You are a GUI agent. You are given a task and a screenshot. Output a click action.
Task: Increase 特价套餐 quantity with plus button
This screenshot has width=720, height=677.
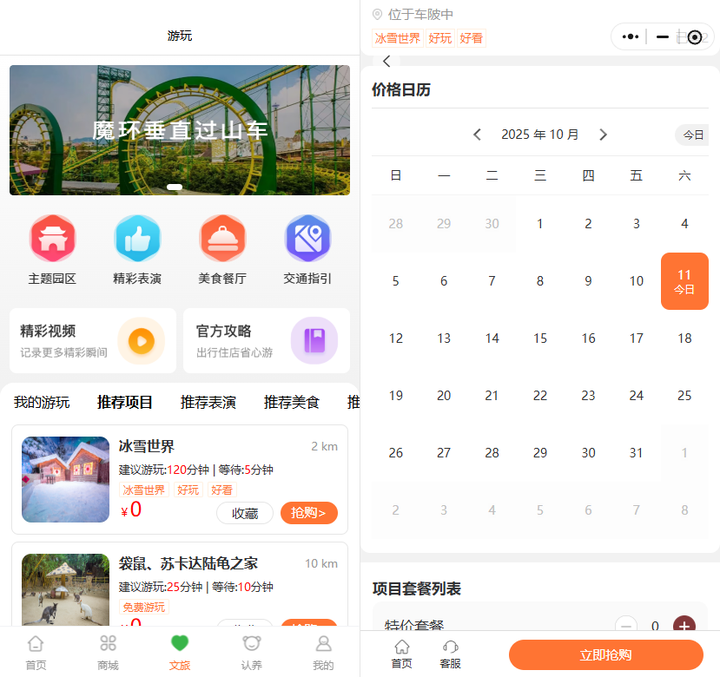pos(684,626)
